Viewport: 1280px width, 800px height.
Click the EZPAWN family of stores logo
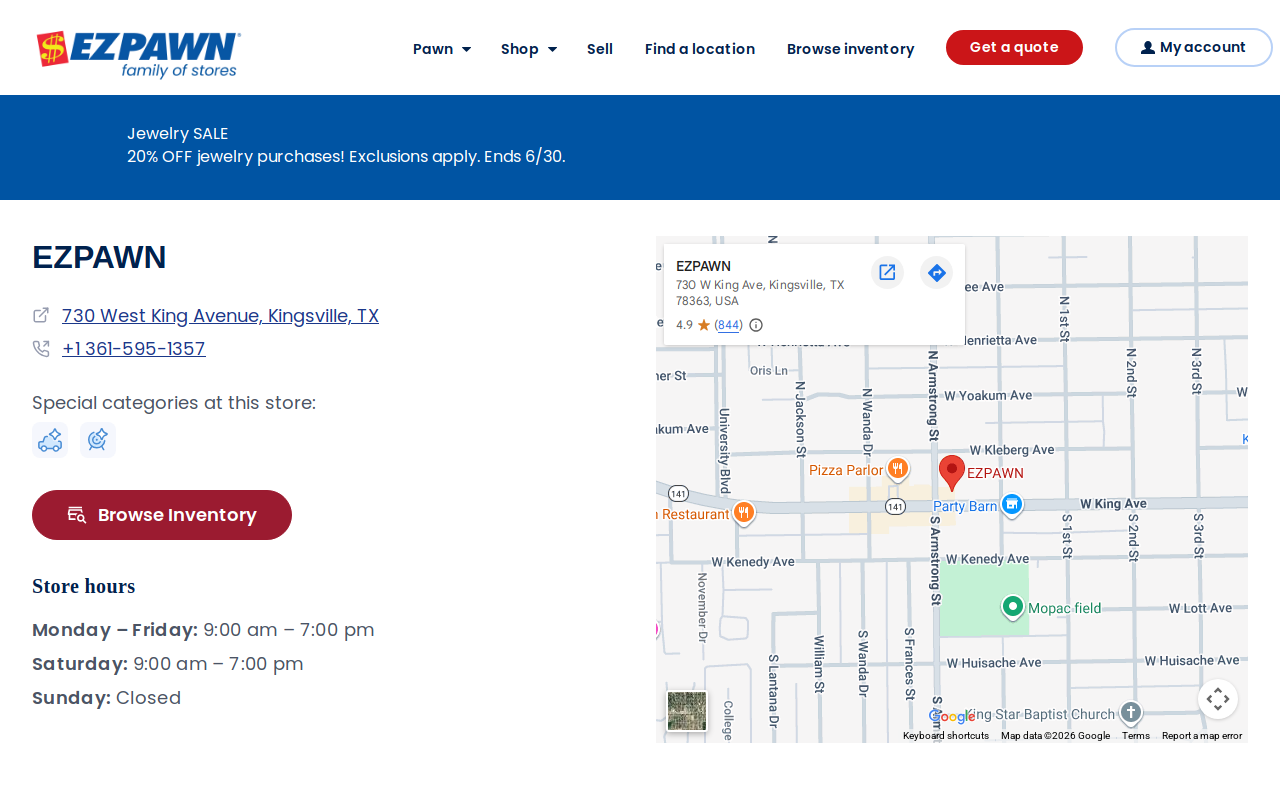click(138, 54)
